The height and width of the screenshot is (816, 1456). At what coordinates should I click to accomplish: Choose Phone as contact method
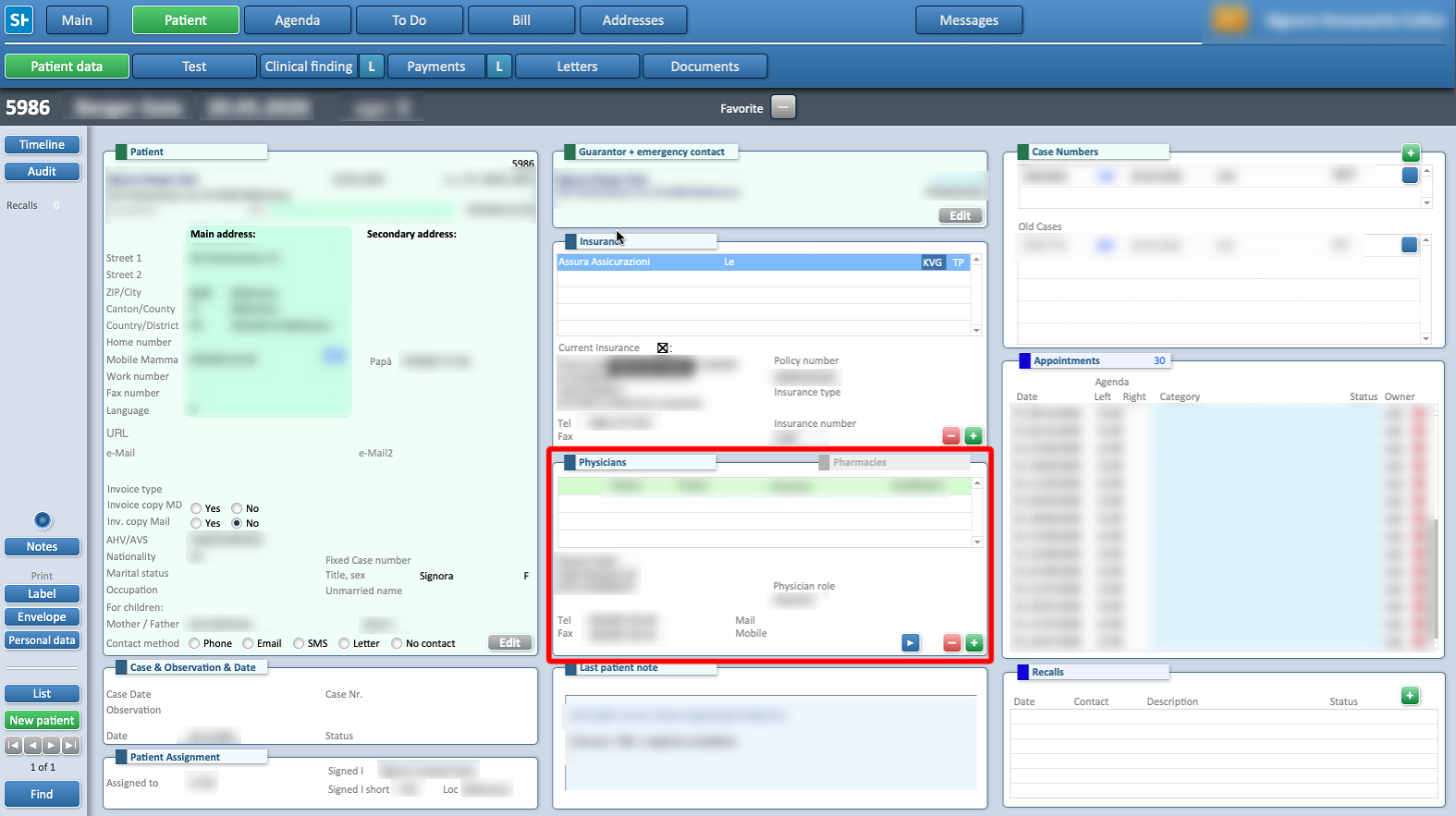pyautogui.click(x=194, y=643)
